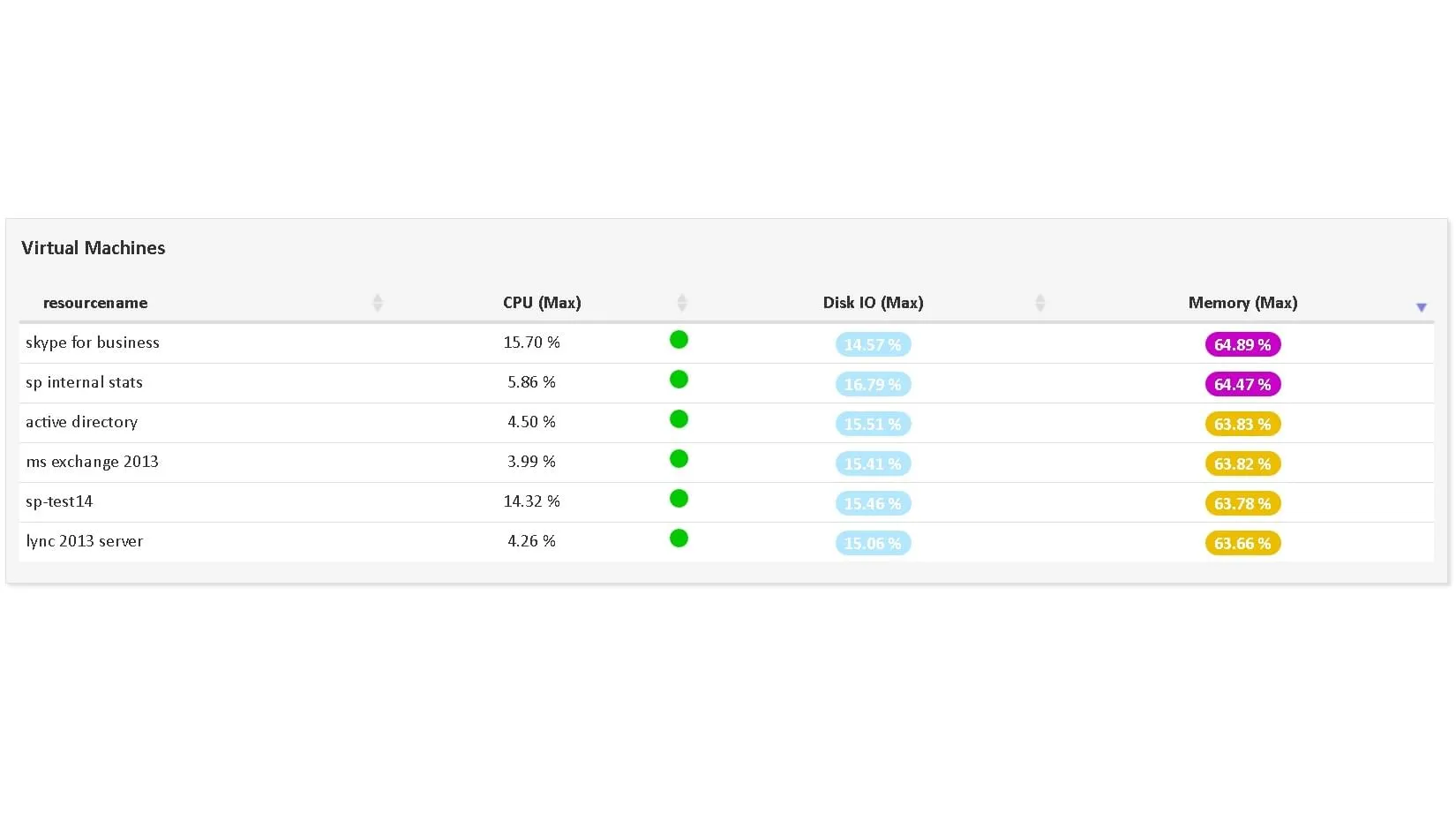Click the blue 16.79 % Disk IO badge
Viewport: 1456px width, 821px height.
(x=872, y=384)
